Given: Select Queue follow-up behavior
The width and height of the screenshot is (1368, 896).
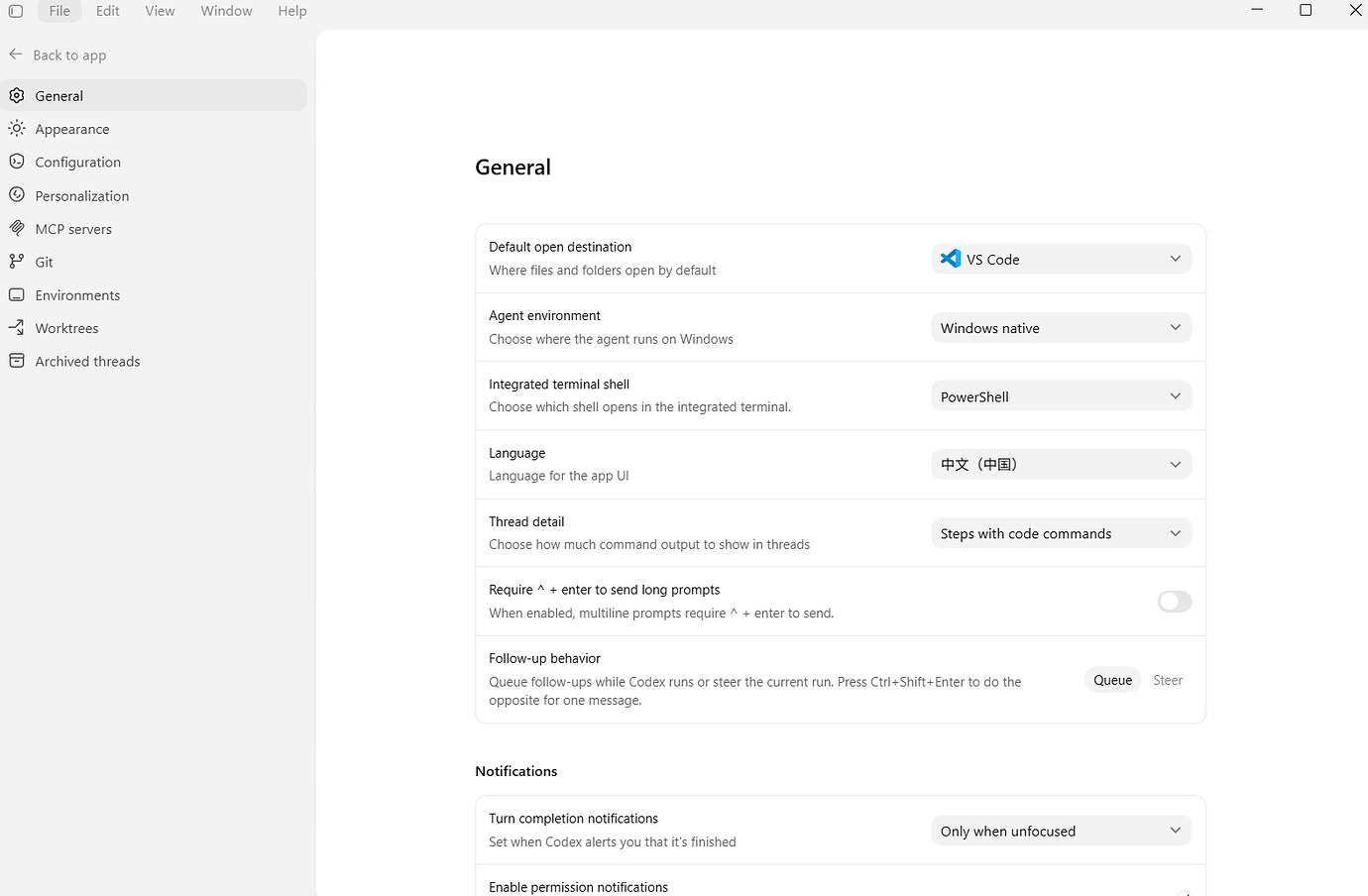Looking at the screenshot, I should 1112,680.
